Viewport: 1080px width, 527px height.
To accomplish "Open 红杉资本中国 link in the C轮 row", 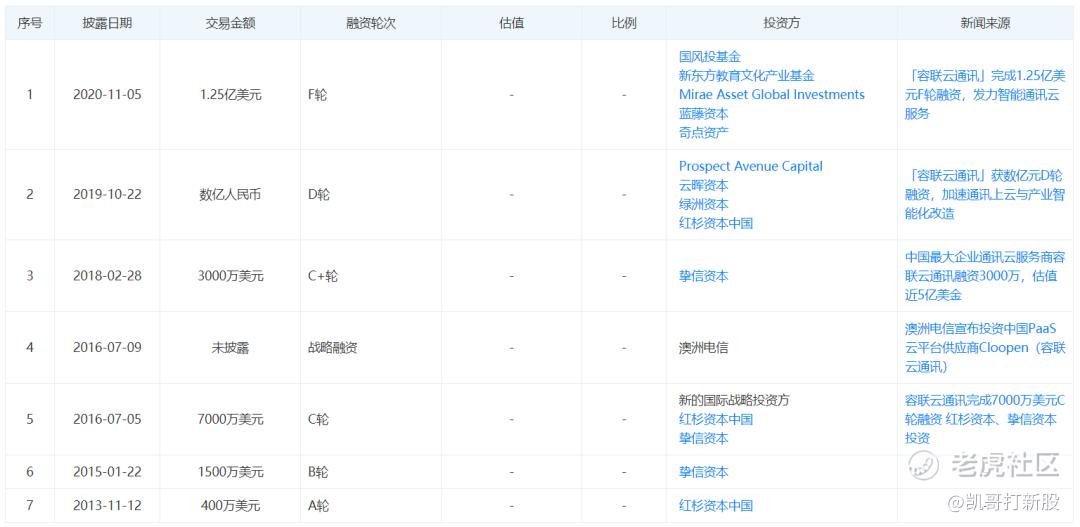I will (716, 420).
